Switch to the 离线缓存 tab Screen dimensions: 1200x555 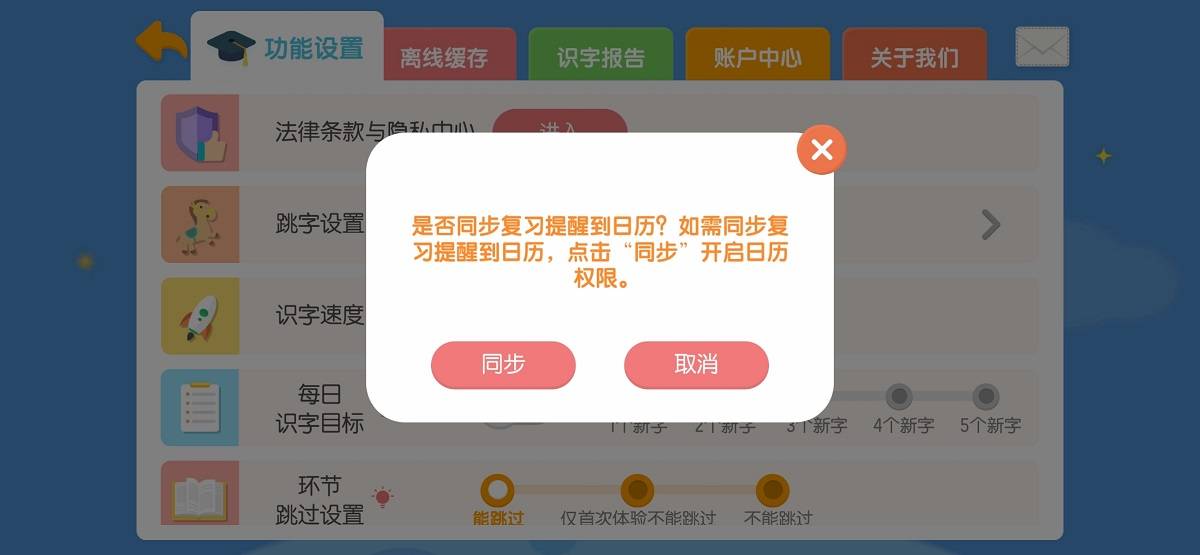click(444, 57)
